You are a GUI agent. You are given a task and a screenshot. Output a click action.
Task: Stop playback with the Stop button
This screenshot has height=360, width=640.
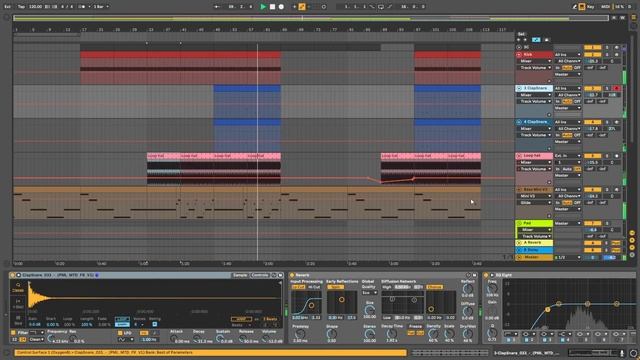(x=273, y=7)
